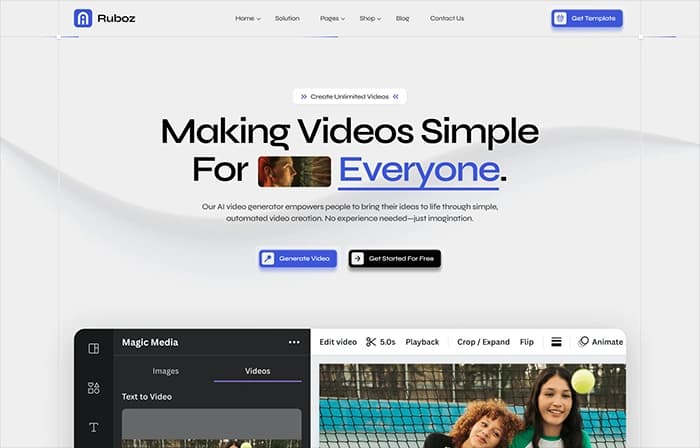The width and height of the screenshot is (700, 448).
Task: Click the Animate icon
Action: tap(583, 342)
